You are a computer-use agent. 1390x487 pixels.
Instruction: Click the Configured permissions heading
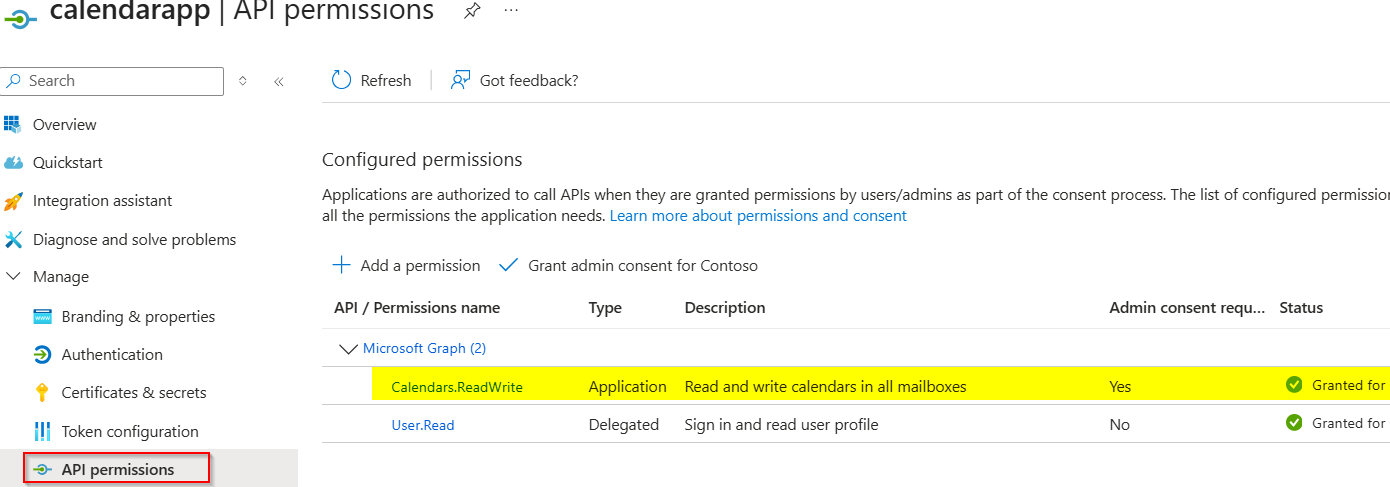coord(422,160)
